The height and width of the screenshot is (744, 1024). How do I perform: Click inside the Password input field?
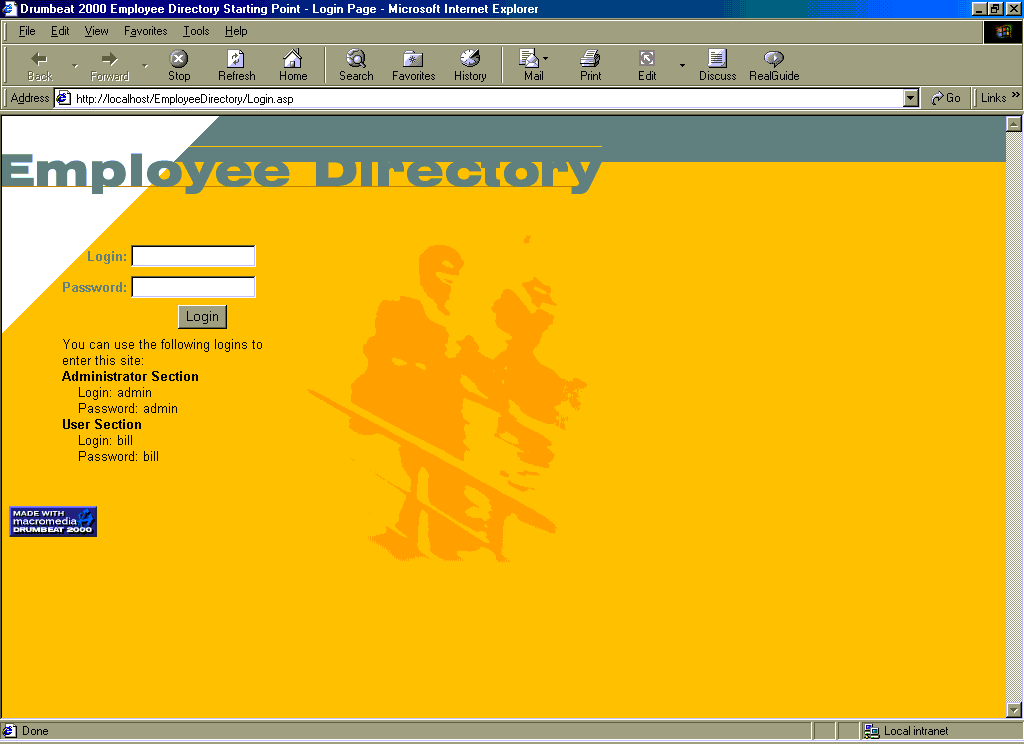coord(193,287)
